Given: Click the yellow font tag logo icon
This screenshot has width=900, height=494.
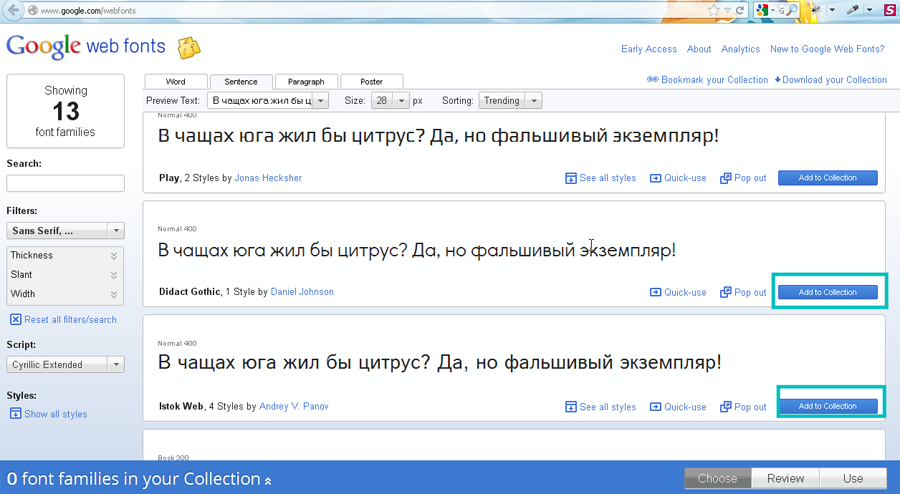Looking at the screenshot, I should [x=188, y=48].
